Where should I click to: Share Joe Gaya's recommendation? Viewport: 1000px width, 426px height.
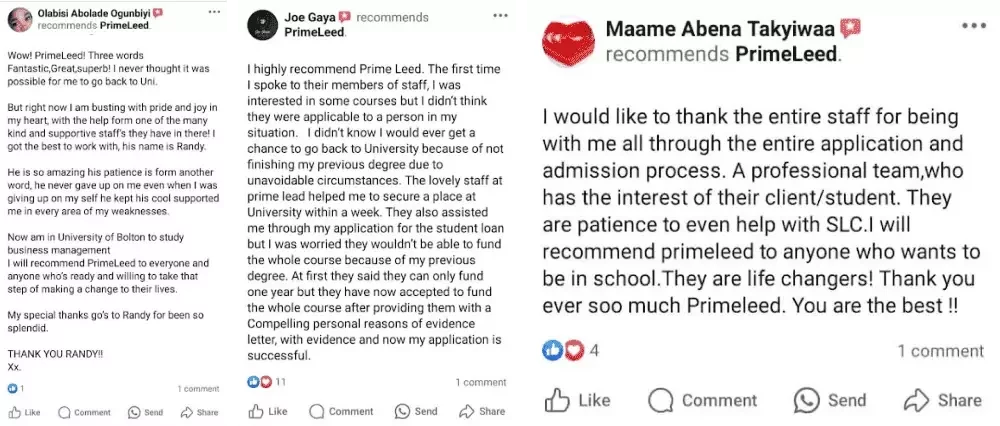click(x=484, y=411)
